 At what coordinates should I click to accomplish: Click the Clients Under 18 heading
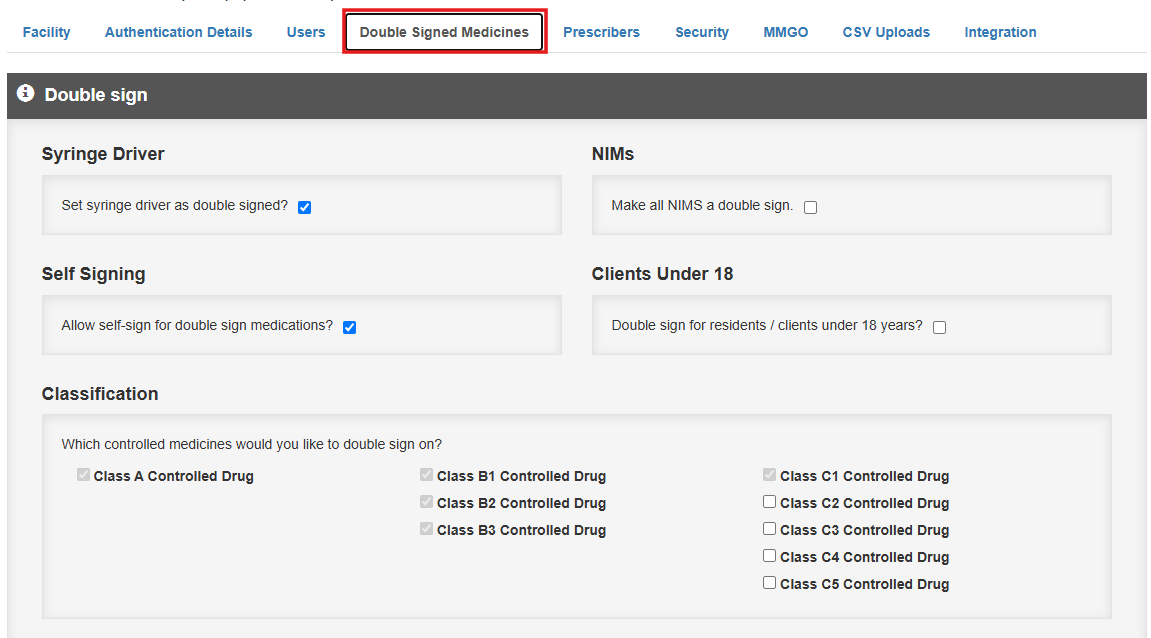(x=662, y=274)
